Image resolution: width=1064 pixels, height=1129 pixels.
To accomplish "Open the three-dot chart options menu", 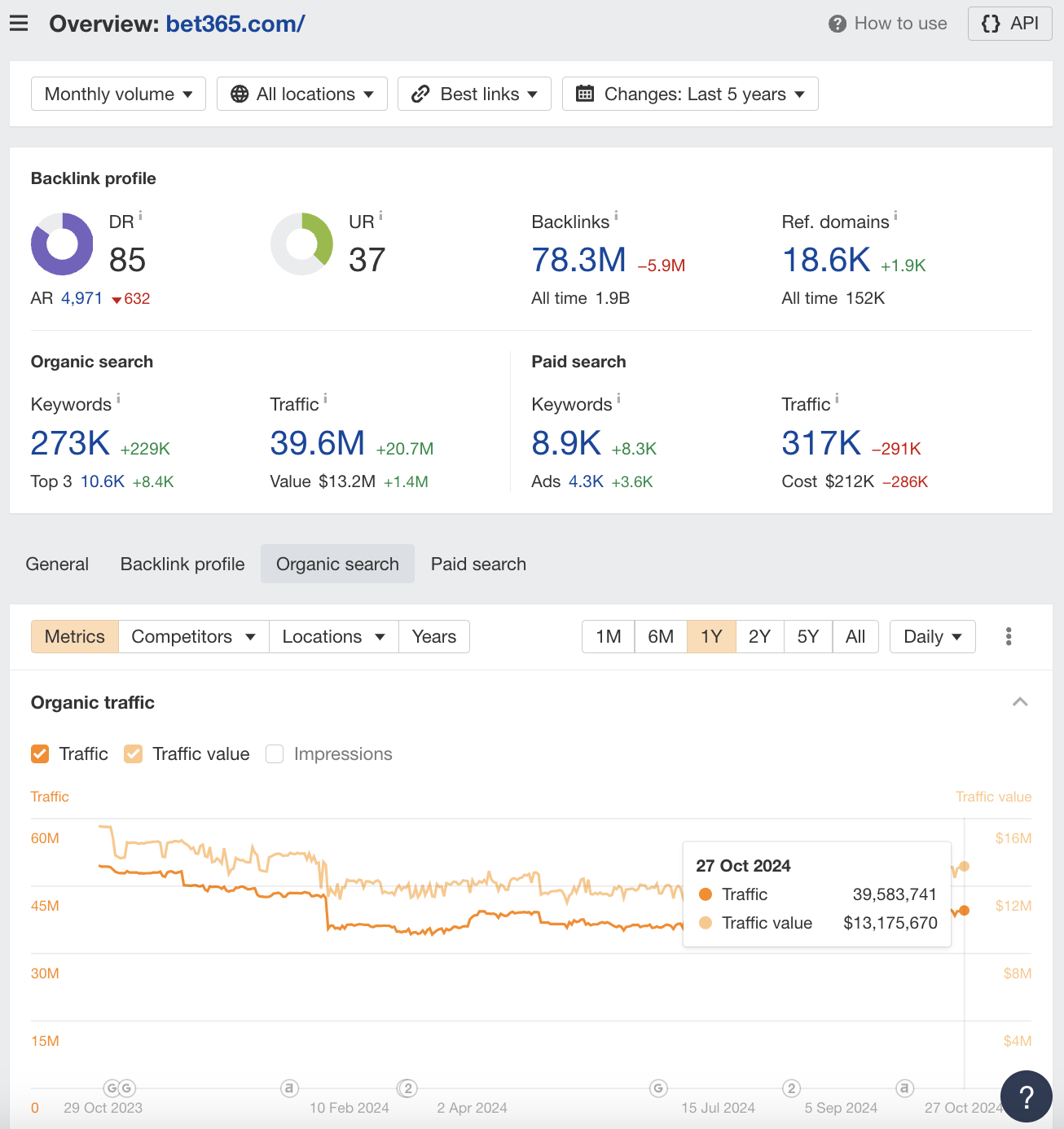I will 1009,636.
